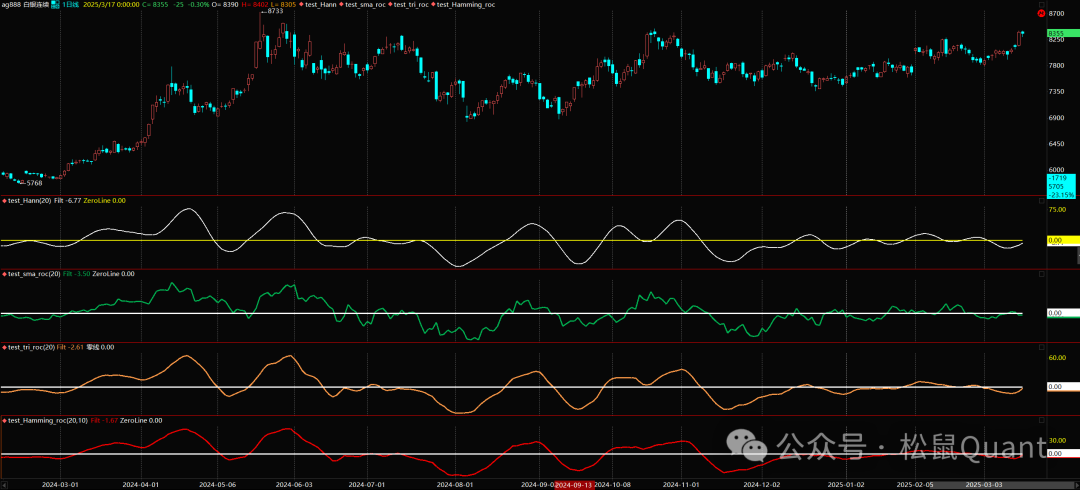
Task: Click the diamond icon of test_tri_roc(20) panel
Action: tap(4, 347)
